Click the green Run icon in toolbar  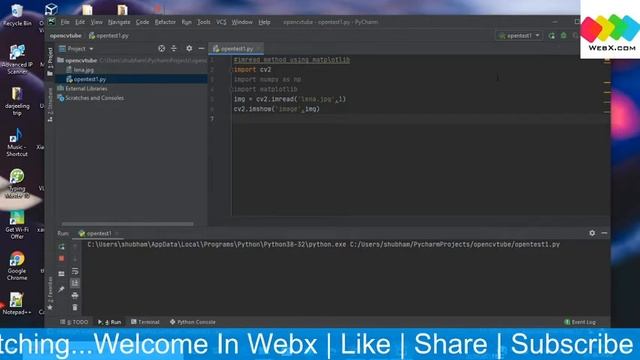click(552, 36)
